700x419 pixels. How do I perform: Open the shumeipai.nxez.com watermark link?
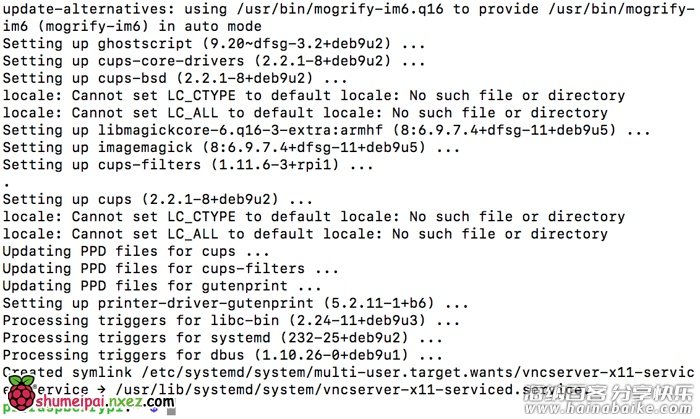(105, 402)
